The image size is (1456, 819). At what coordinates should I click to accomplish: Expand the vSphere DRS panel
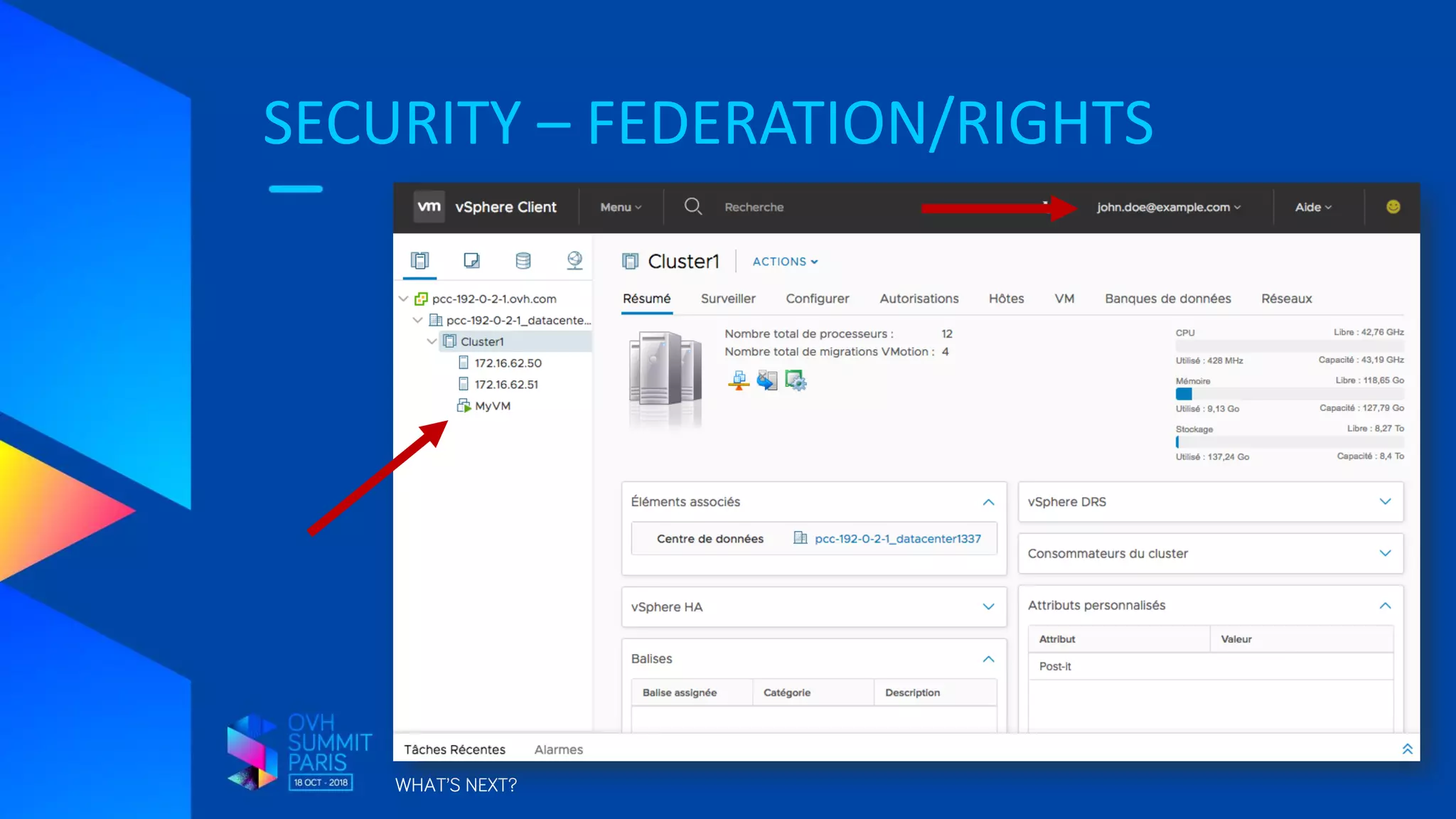1385,501
